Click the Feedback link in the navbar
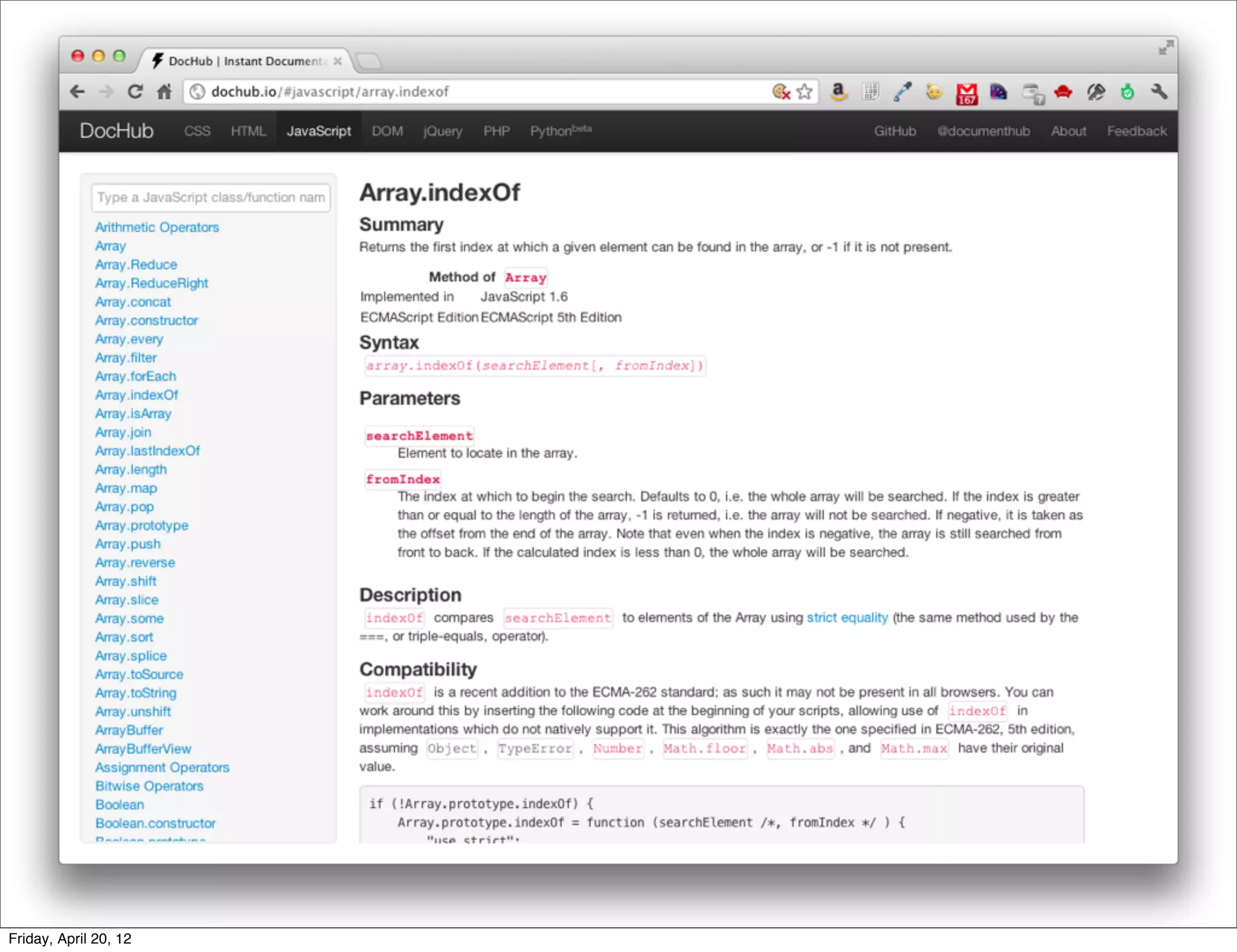 [x=1136, y=131]
